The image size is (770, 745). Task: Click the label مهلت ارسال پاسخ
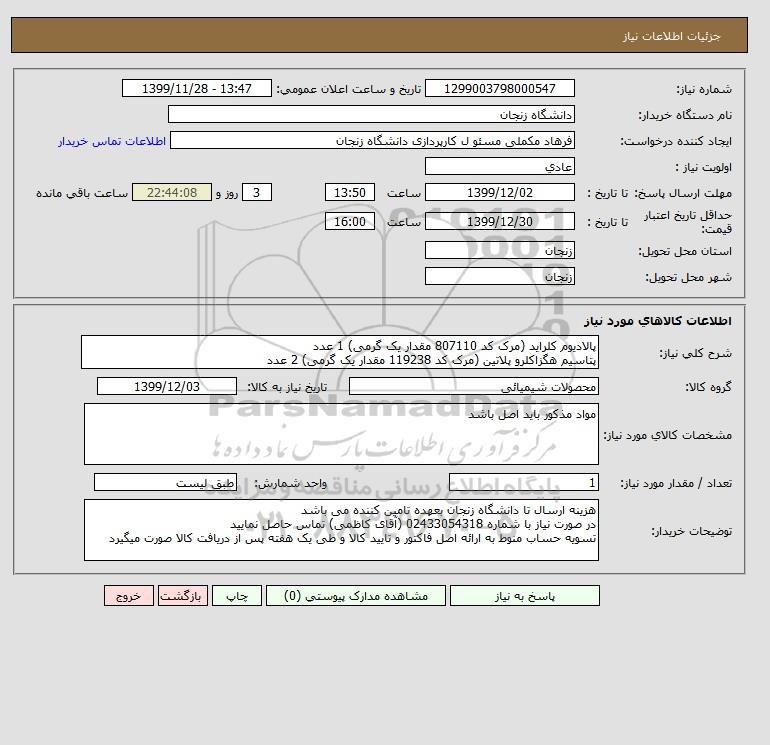coord(684,193)
